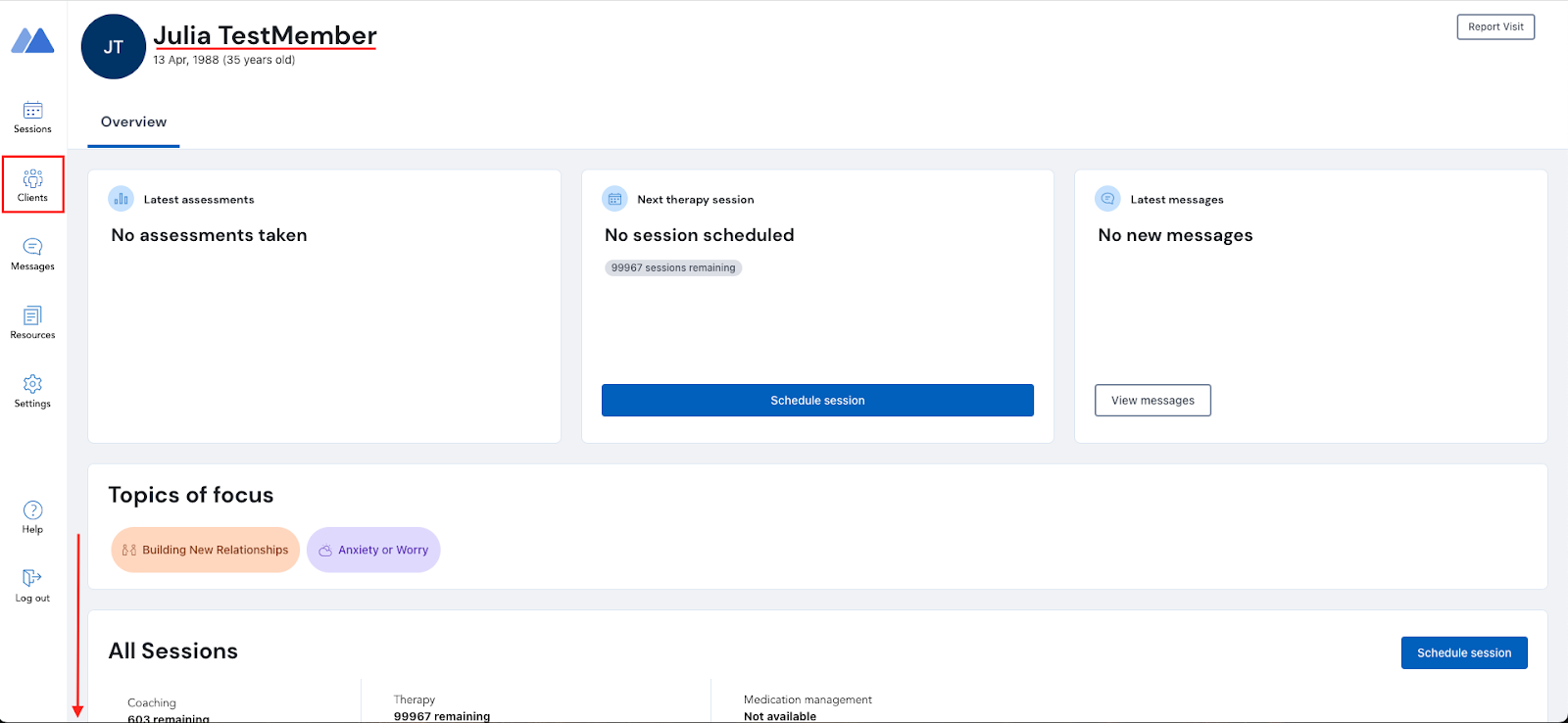The height and width of the screenshot is (723, 1568).
Task: Click the Next therapy session calendar icon
Action: click(x=614, y=199)
